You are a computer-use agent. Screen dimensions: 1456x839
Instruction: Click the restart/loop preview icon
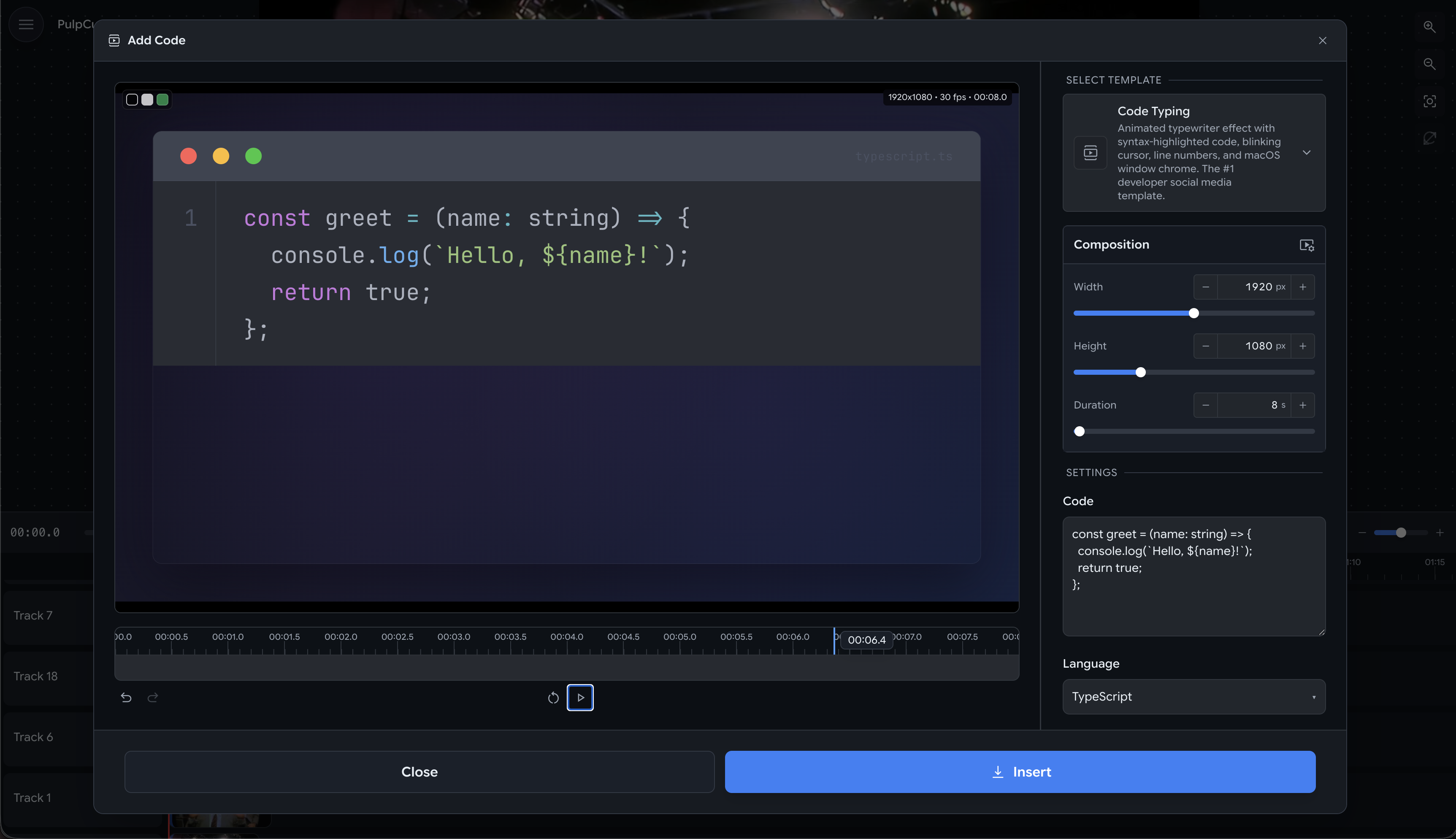[553, 698]
